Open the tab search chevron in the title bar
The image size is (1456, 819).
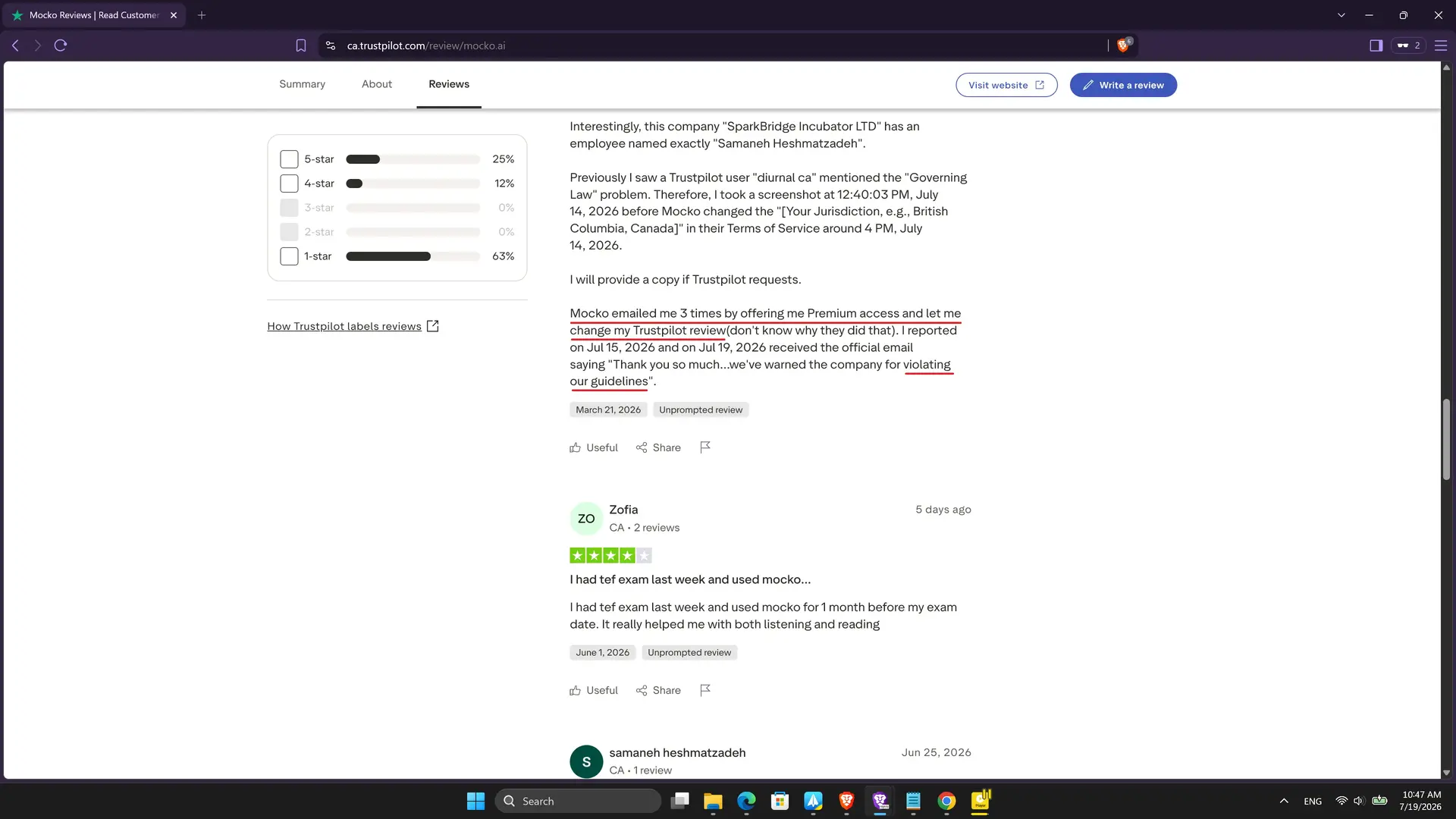[x=1341, y=15]
